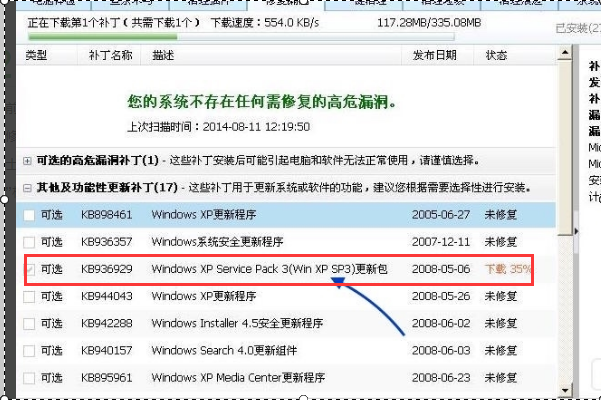This screenshot has width=601, height=400.
Task: Check the KB942288 patch checkbox
Action: click(x=29, y=324)
